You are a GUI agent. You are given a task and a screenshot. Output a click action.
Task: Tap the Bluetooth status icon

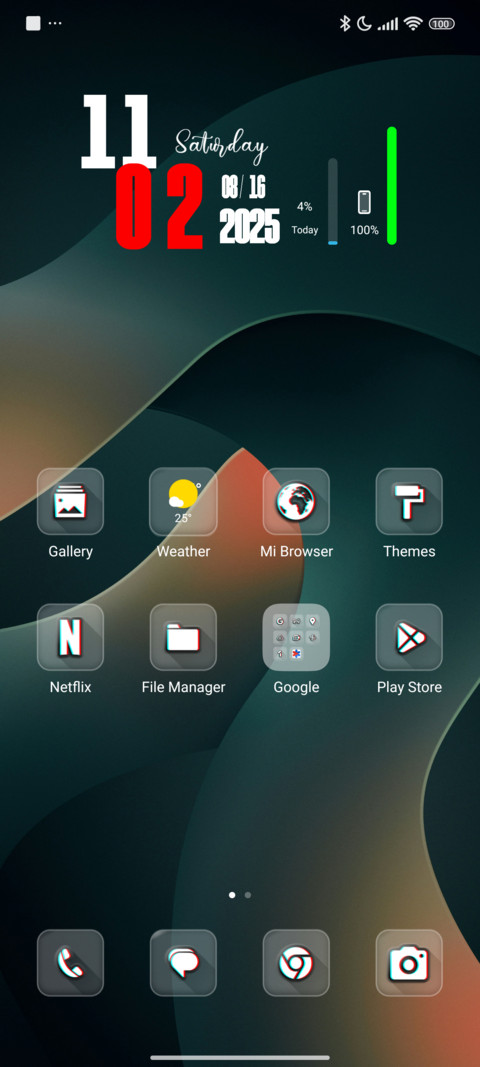click(345, 24)
